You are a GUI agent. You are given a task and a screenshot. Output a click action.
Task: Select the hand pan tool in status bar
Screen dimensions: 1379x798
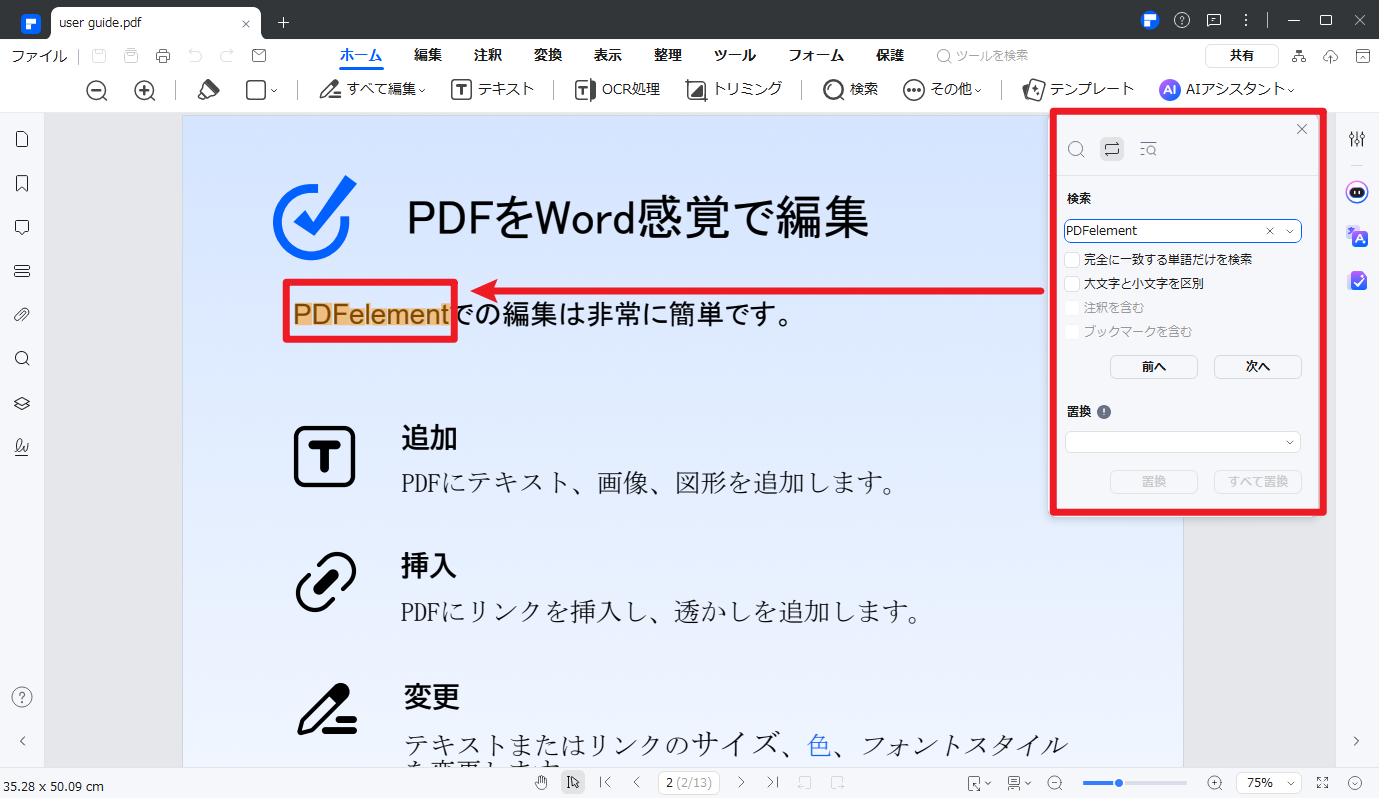click(x=541, y=782)
